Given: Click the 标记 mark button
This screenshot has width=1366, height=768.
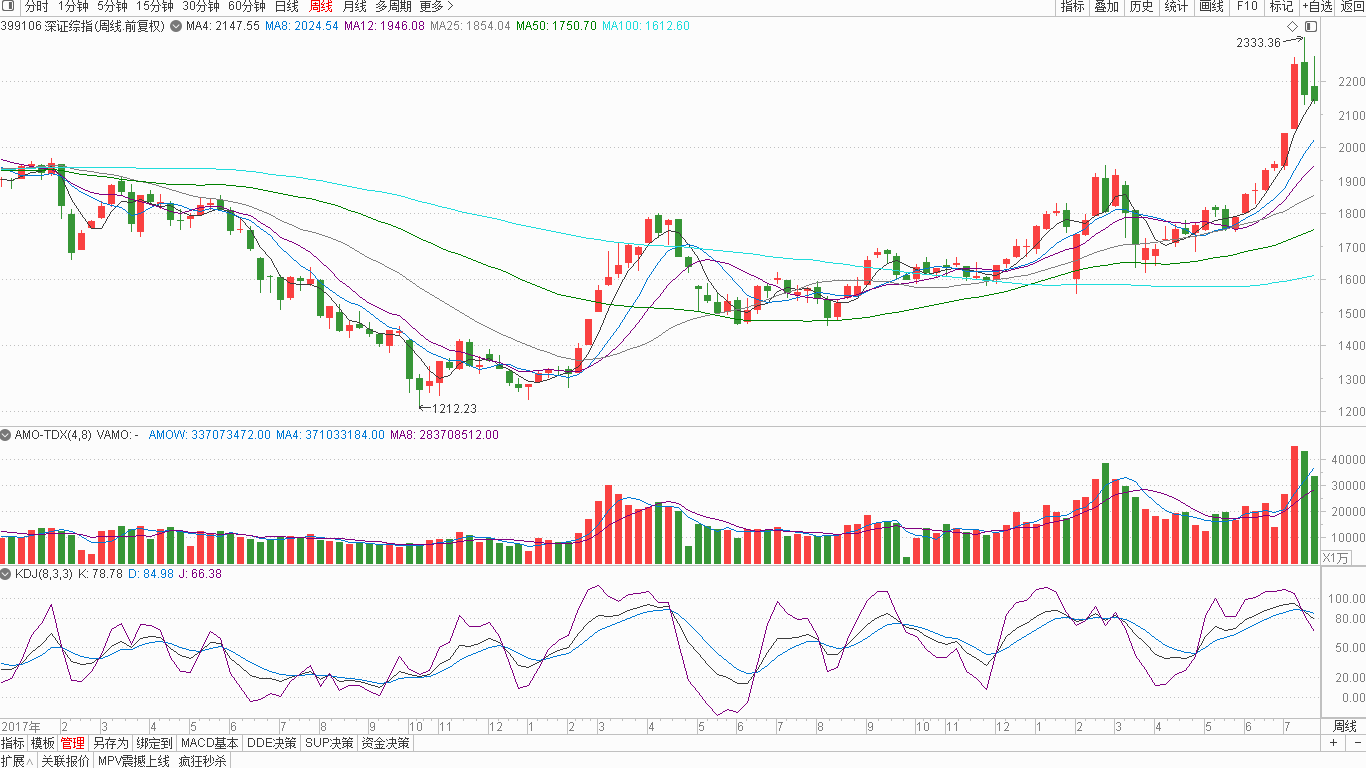Looking at the screenshot, I should [1281, 6].
